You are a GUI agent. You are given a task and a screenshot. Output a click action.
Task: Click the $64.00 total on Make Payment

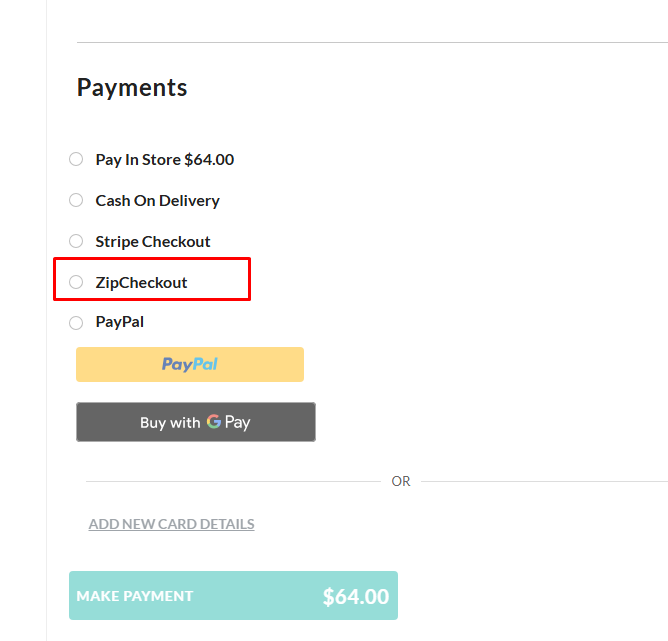[x=355, y=597]
